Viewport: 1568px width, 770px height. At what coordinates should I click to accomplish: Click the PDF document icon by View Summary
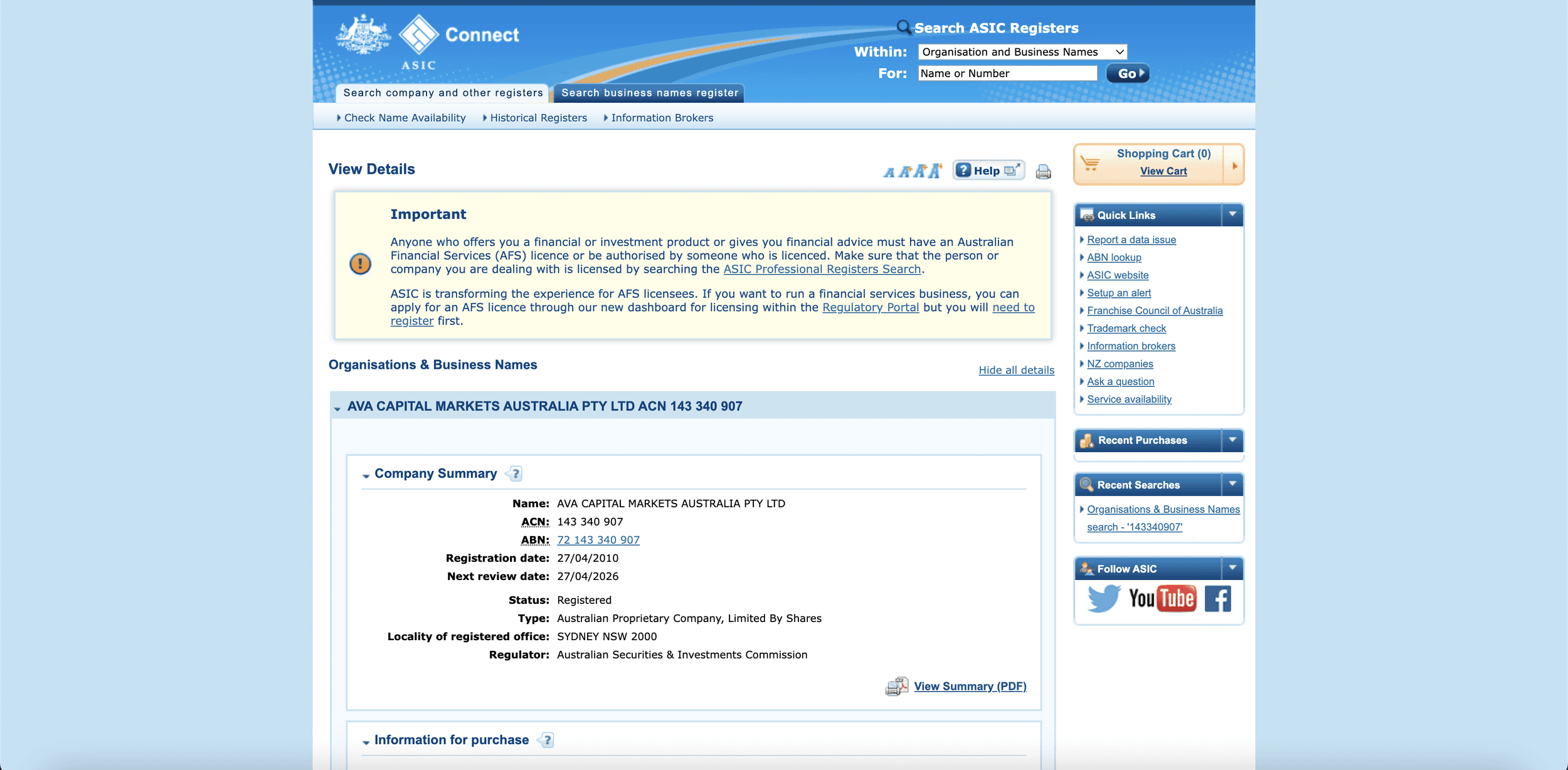(897, 687)
